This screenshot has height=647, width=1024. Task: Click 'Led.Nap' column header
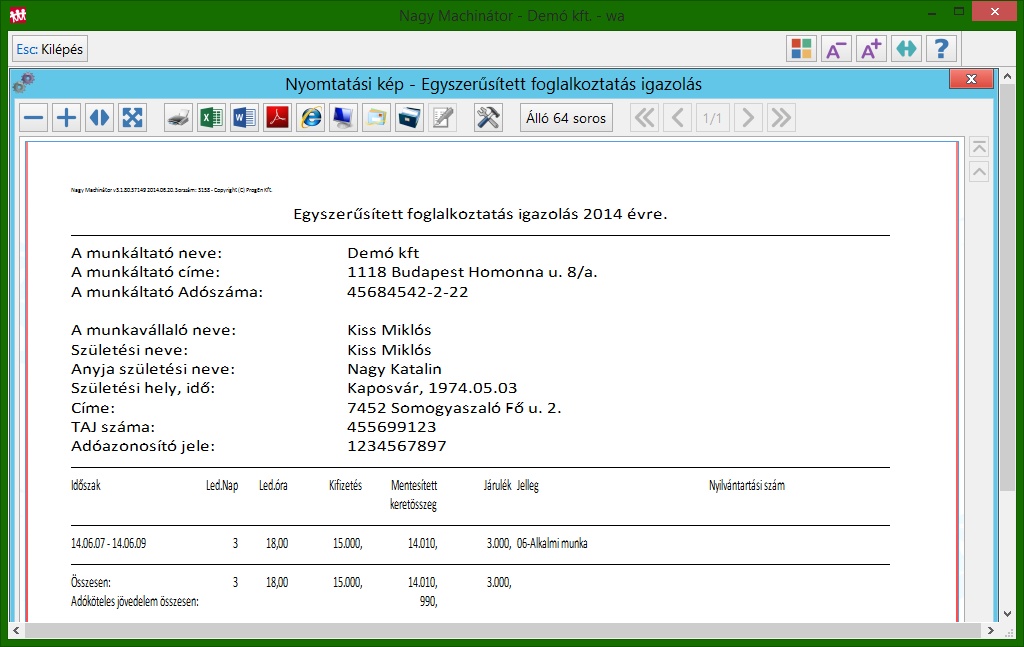[x=222, y=486]
